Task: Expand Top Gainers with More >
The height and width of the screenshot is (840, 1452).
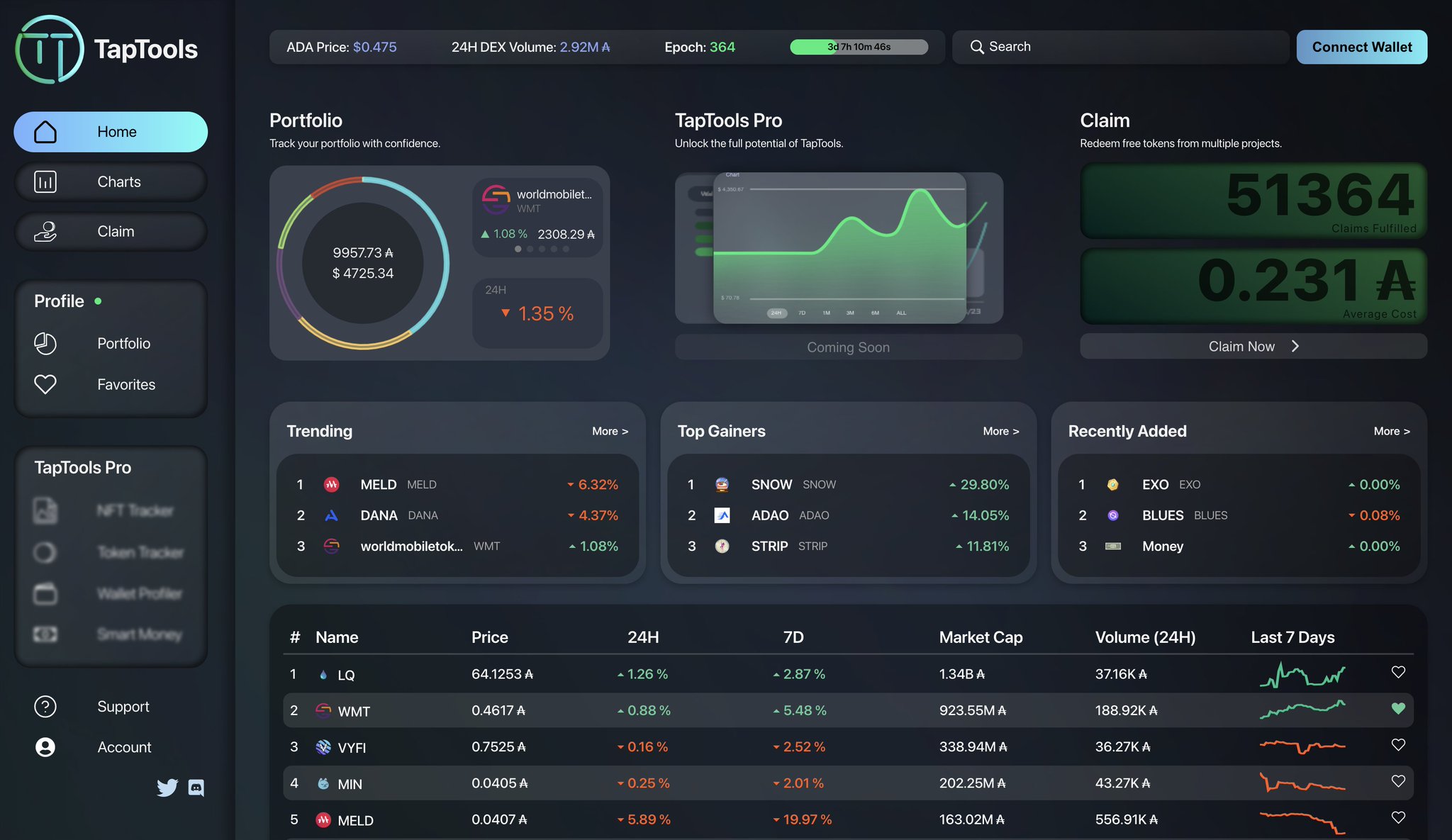Action: click(x=1000, y=431)
